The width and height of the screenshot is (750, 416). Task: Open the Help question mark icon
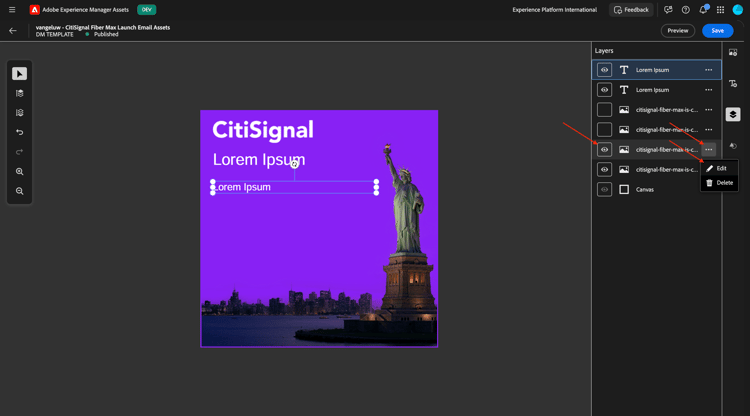(685, 10)
